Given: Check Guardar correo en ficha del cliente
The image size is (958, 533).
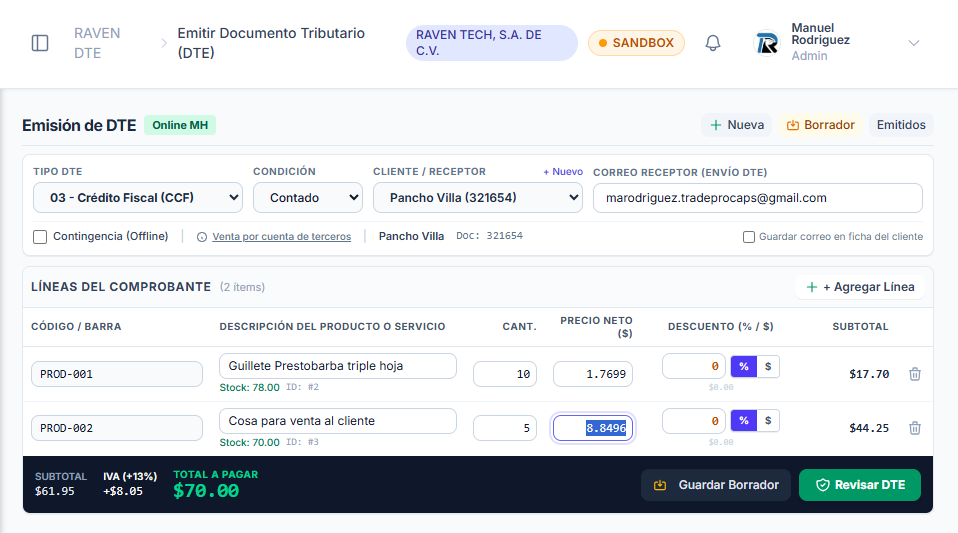Looking at the screenshot, I should tap(748, 237).
